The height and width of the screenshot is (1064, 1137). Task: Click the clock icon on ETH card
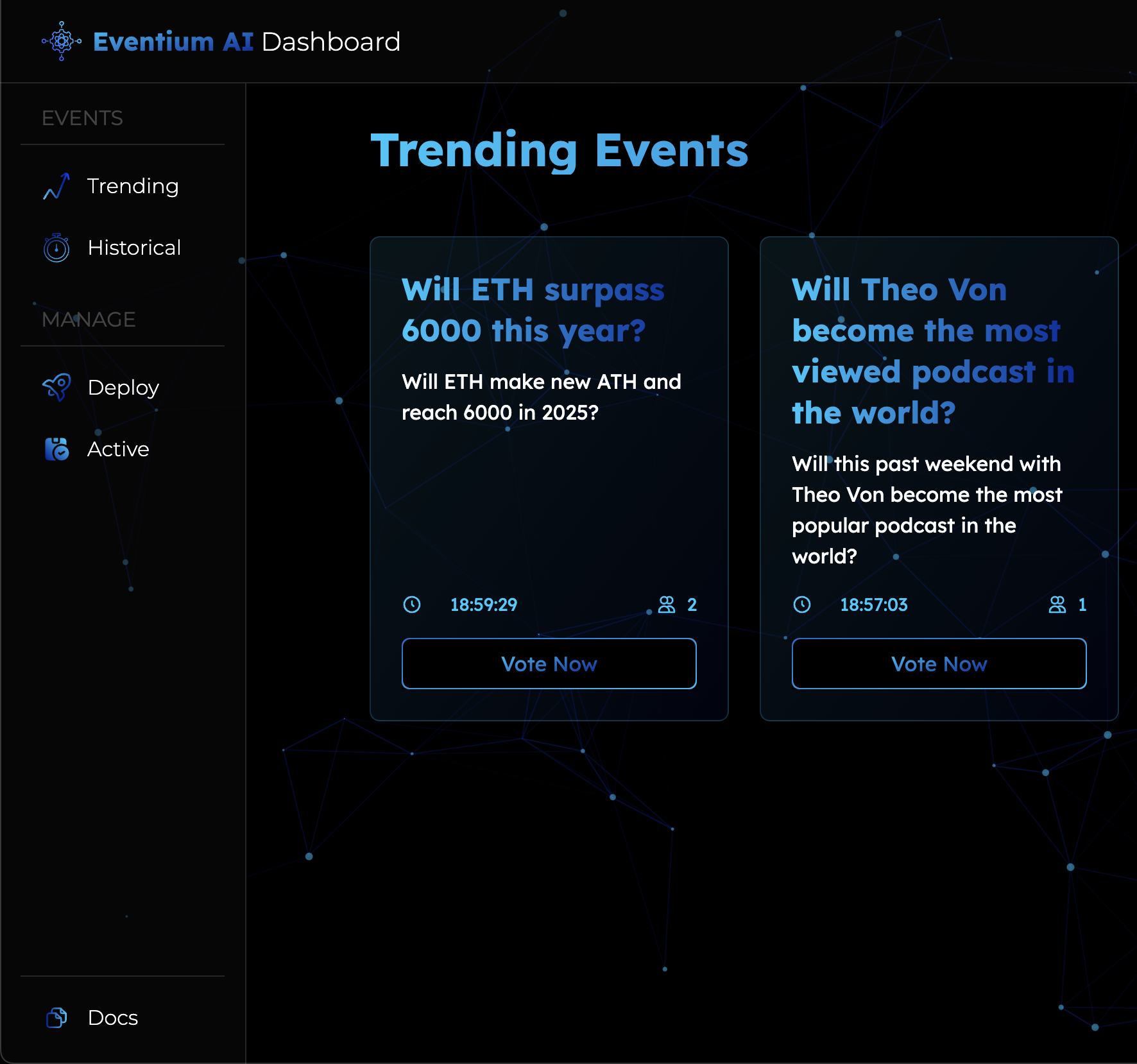point(412,605)
